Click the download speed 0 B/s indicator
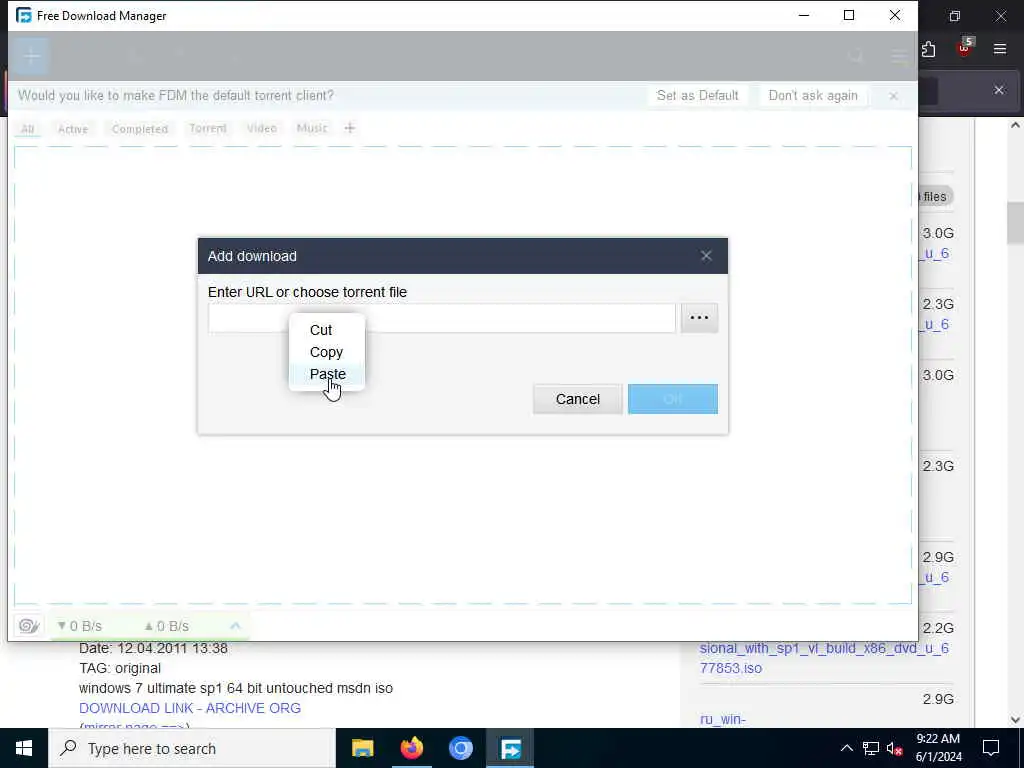1024x768 pixels. 80,626
